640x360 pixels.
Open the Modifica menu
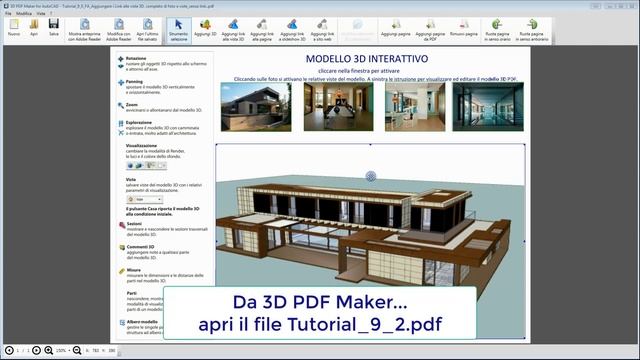24,13
